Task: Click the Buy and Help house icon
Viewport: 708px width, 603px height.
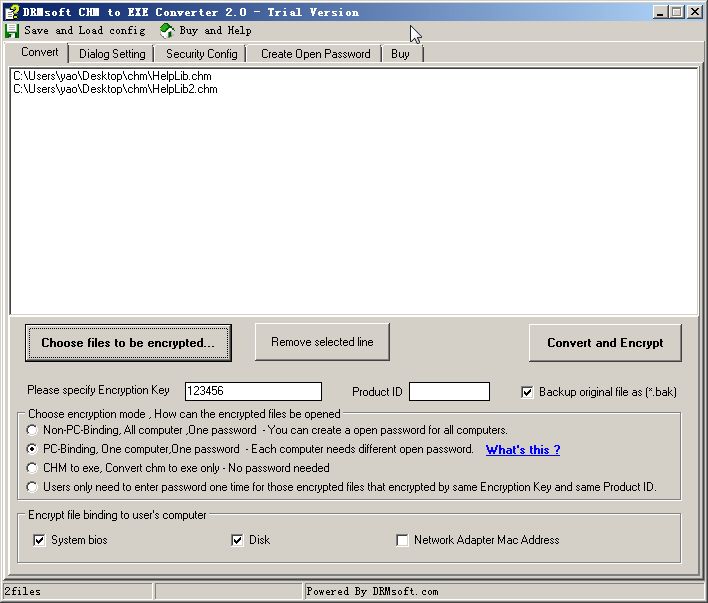Action: point(167,31)
